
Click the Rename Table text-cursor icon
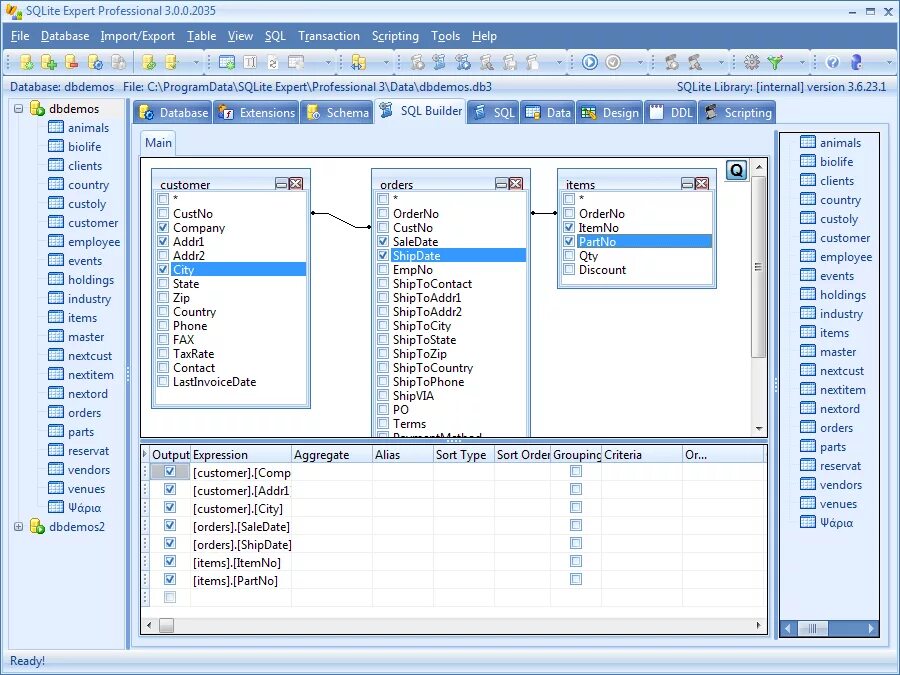point(250,62)
